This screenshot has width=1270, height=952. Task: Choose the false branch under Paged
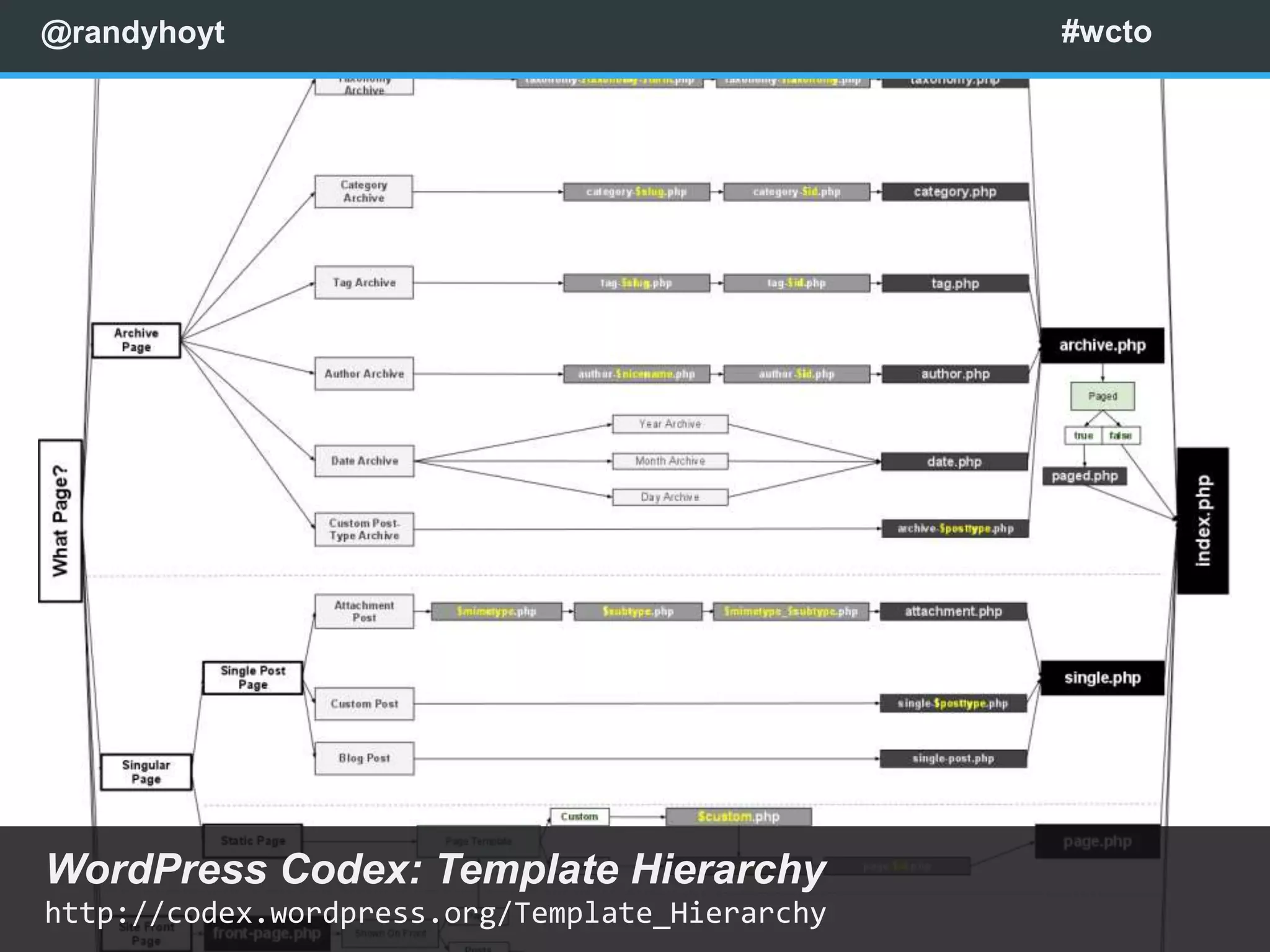(1121, 436)
